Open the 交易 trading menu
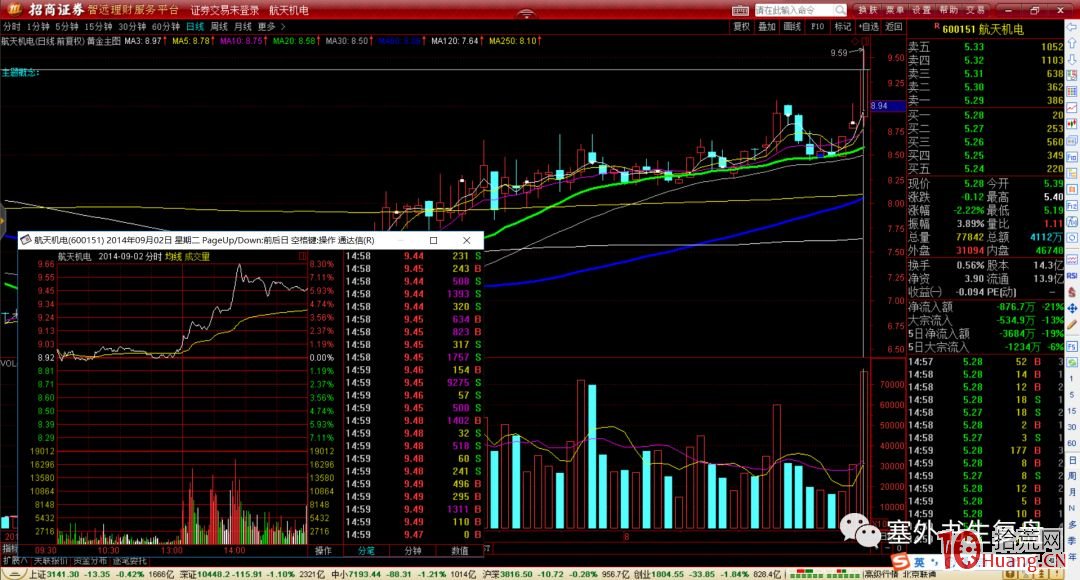 pyautogui.click(x=975, y=10)
